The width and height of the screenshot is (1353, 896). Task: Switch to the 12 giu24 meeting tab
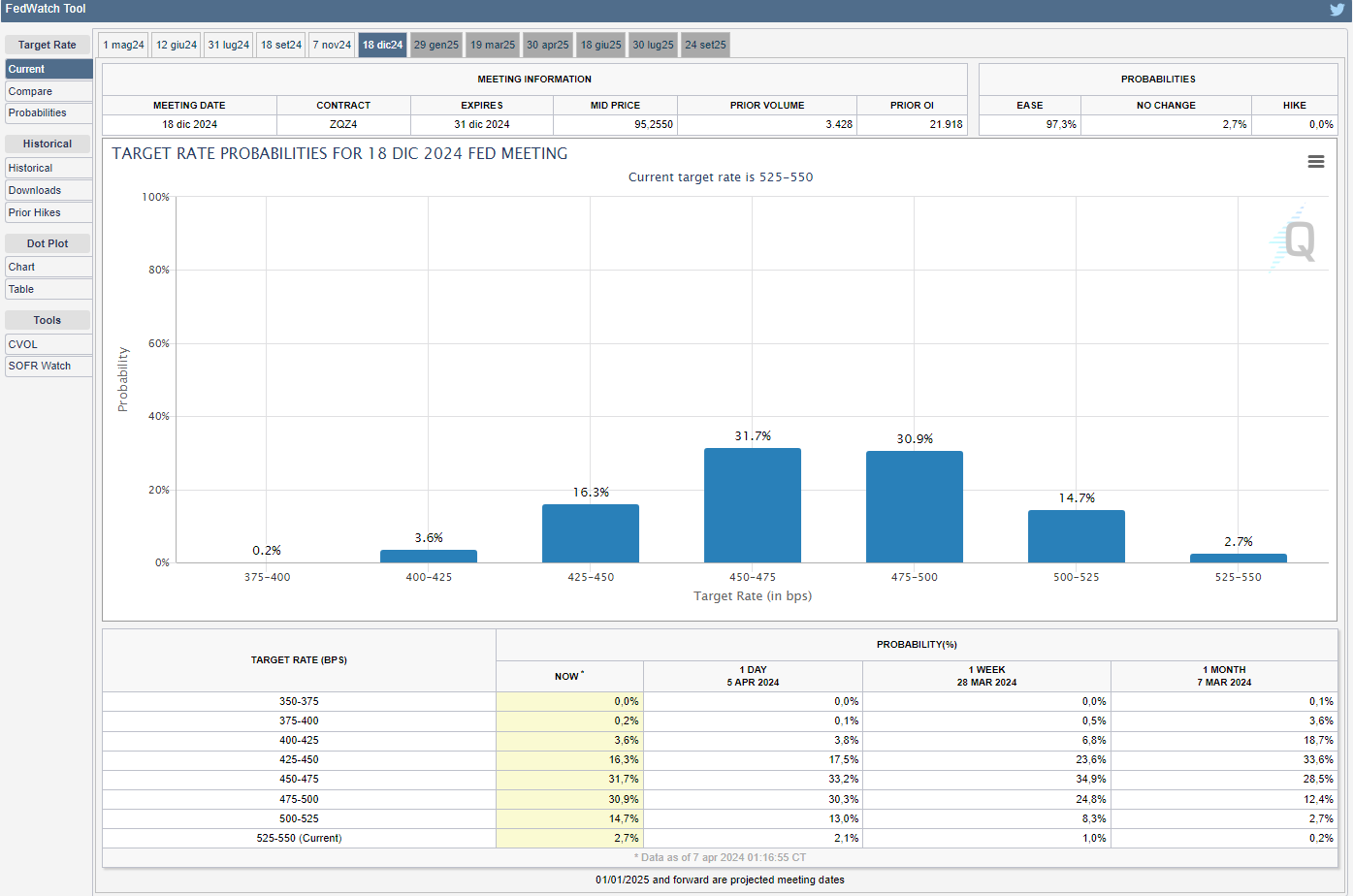[x=177, y=45]
